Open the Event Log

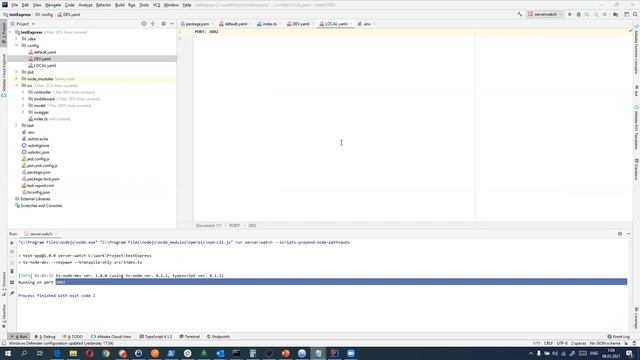pos(618,337)
